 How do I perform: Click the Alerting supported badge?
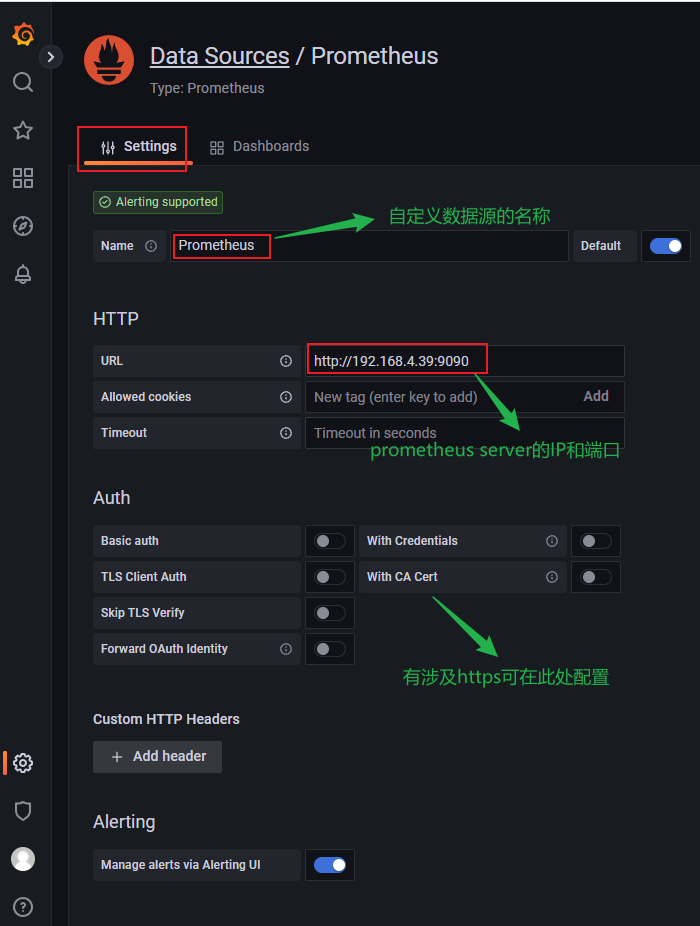click(x=158, y=202)
